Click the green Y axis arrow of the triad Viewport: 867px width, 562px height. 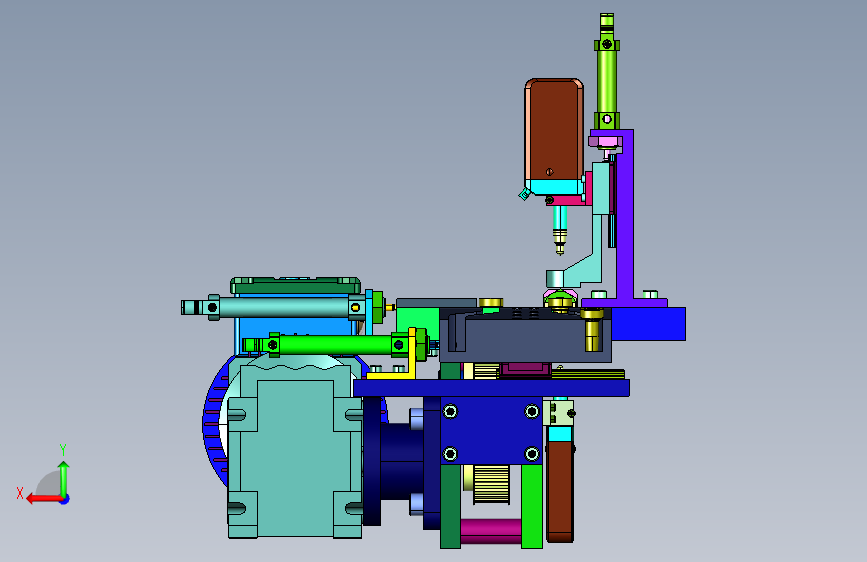(x=64, y=479)
